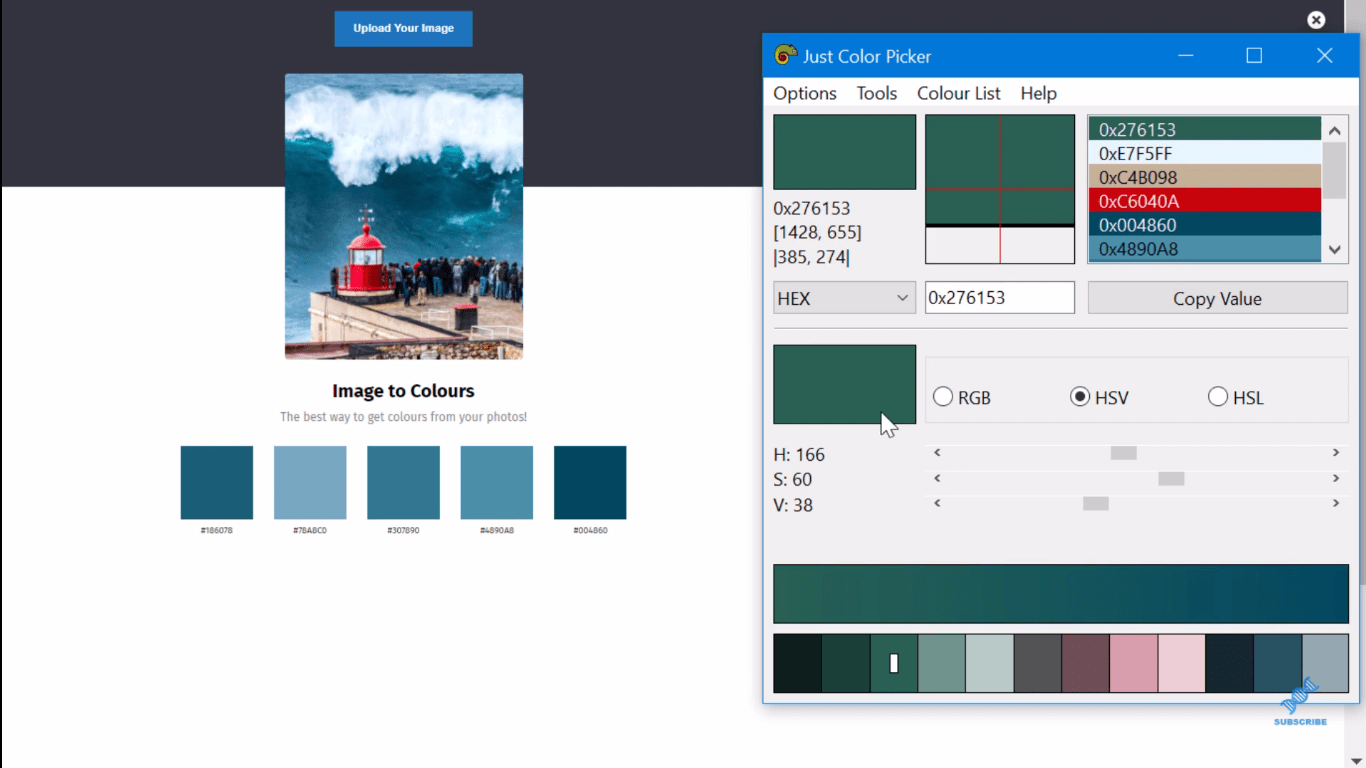
Task: Select 0x276153 in the colour list
Action: 1205,129
